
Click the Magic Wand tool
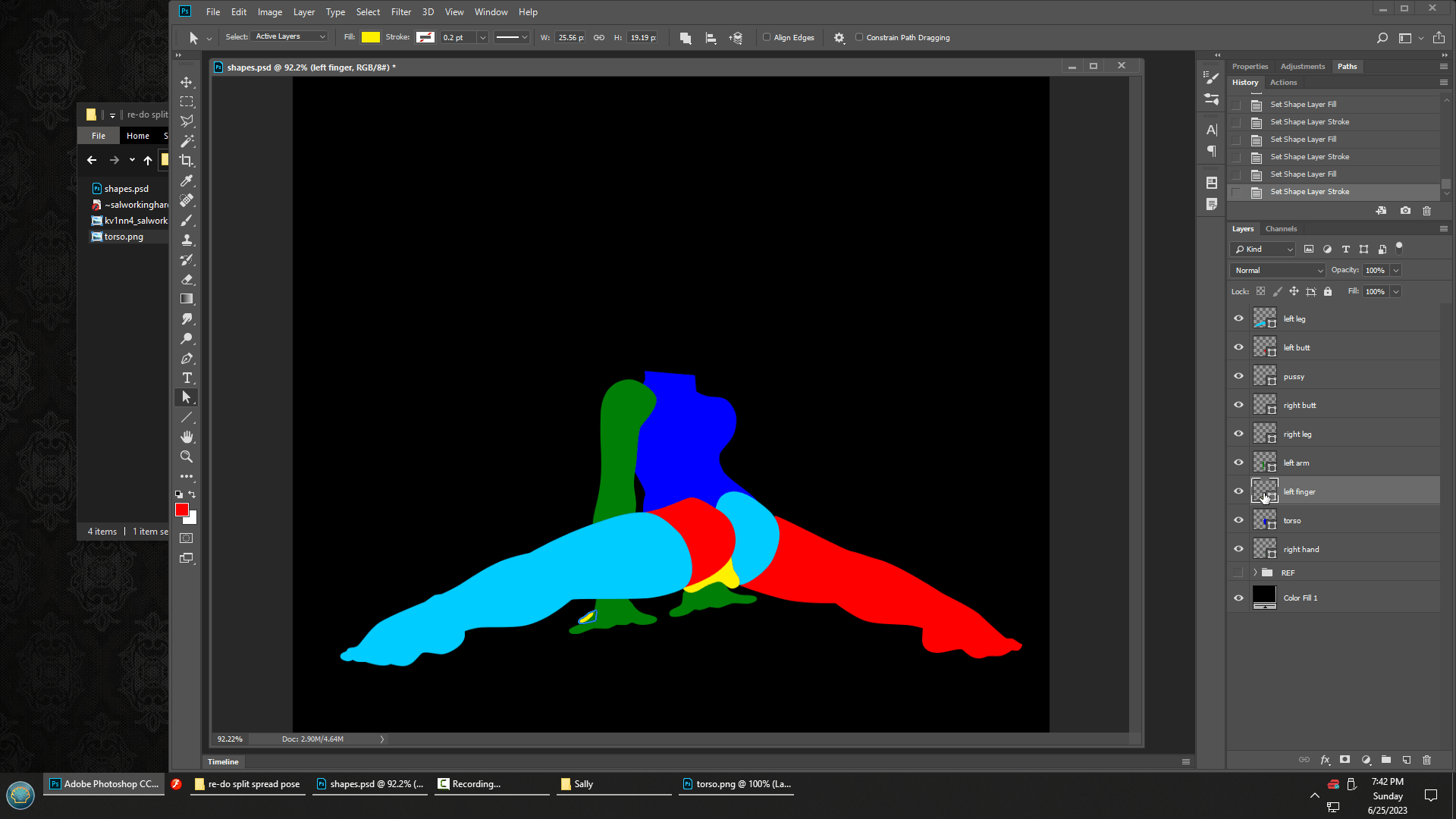[x=187, y=141]
